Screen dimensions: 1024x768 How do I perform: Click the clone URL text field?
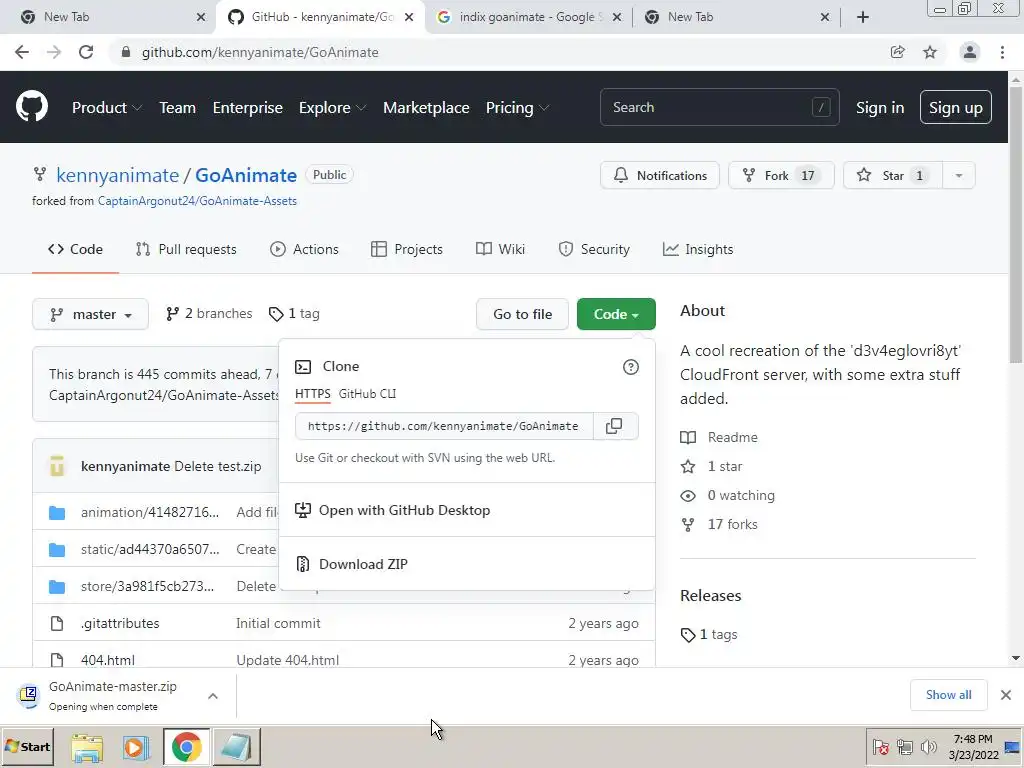[443, 426]
